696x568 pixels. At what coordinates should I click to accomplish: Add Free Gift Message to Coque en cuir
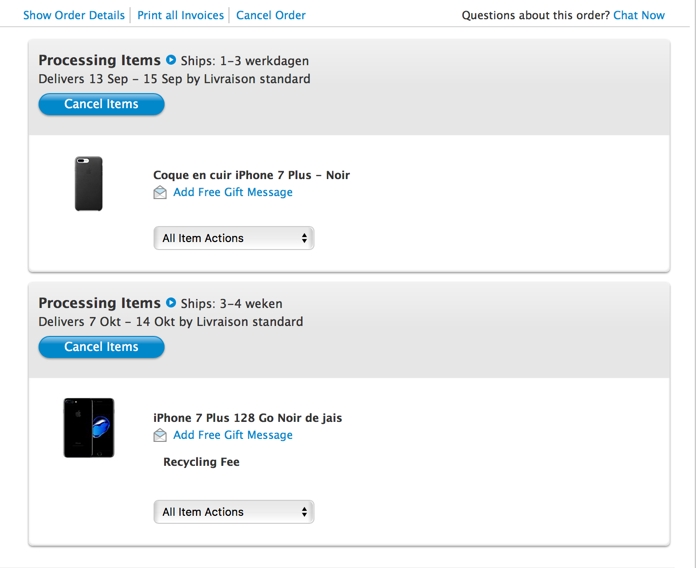click(233, 192)
